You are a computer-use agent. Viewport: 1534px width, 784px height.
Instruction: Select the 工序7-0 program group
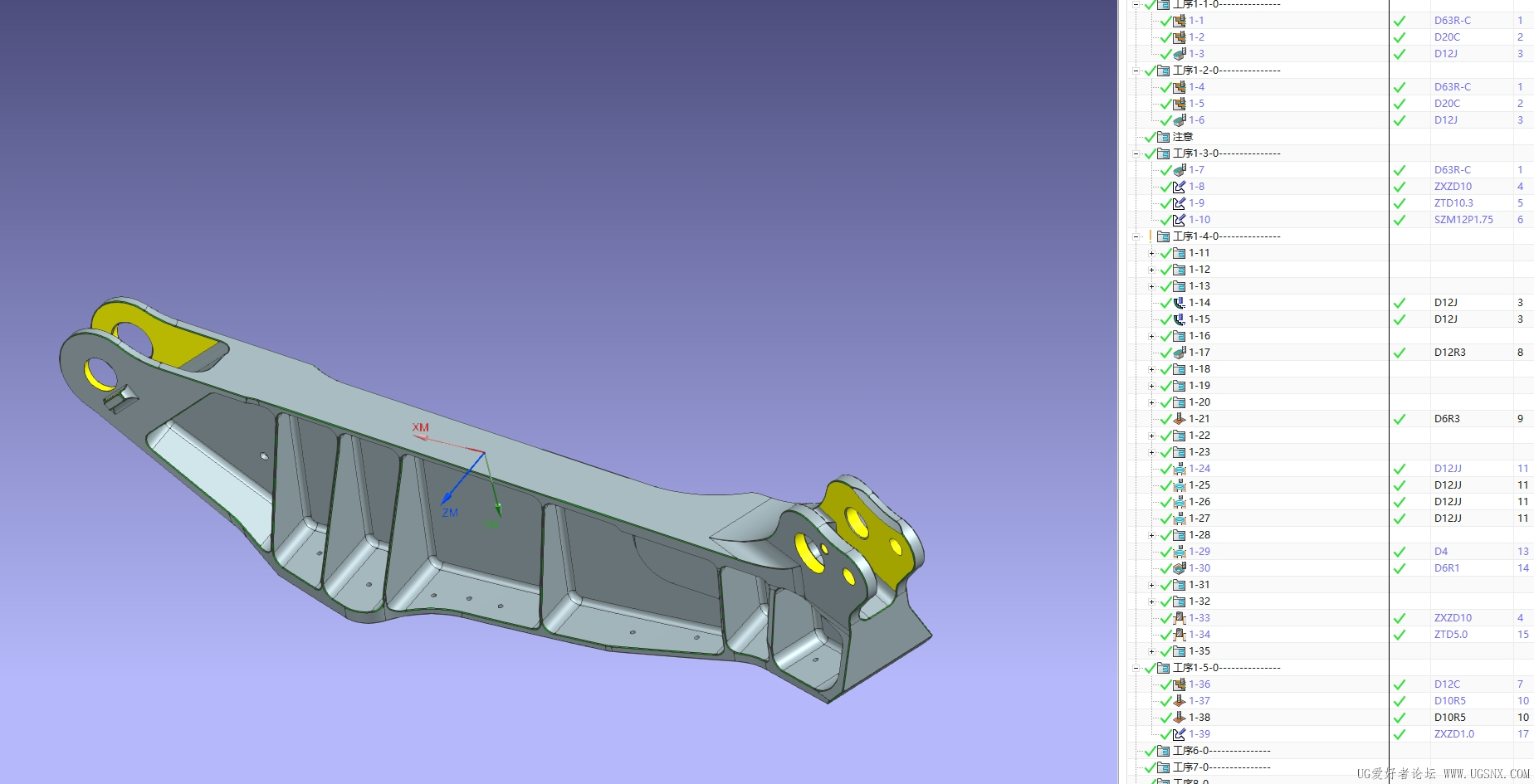(x=1222, y=767)
